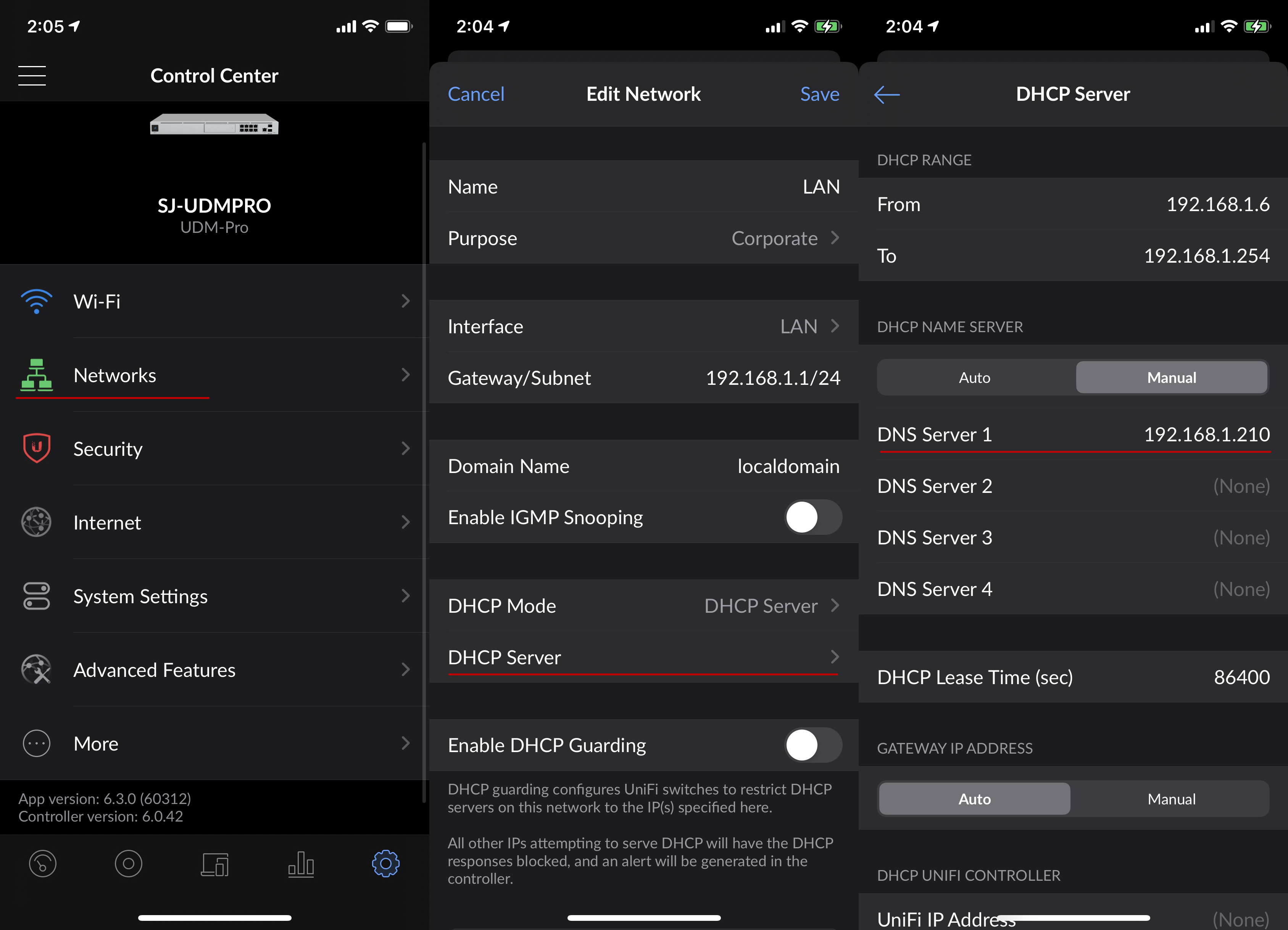Tap the red Security shield icon
This screenshot has width=1288, height=930.
[36, 449]
